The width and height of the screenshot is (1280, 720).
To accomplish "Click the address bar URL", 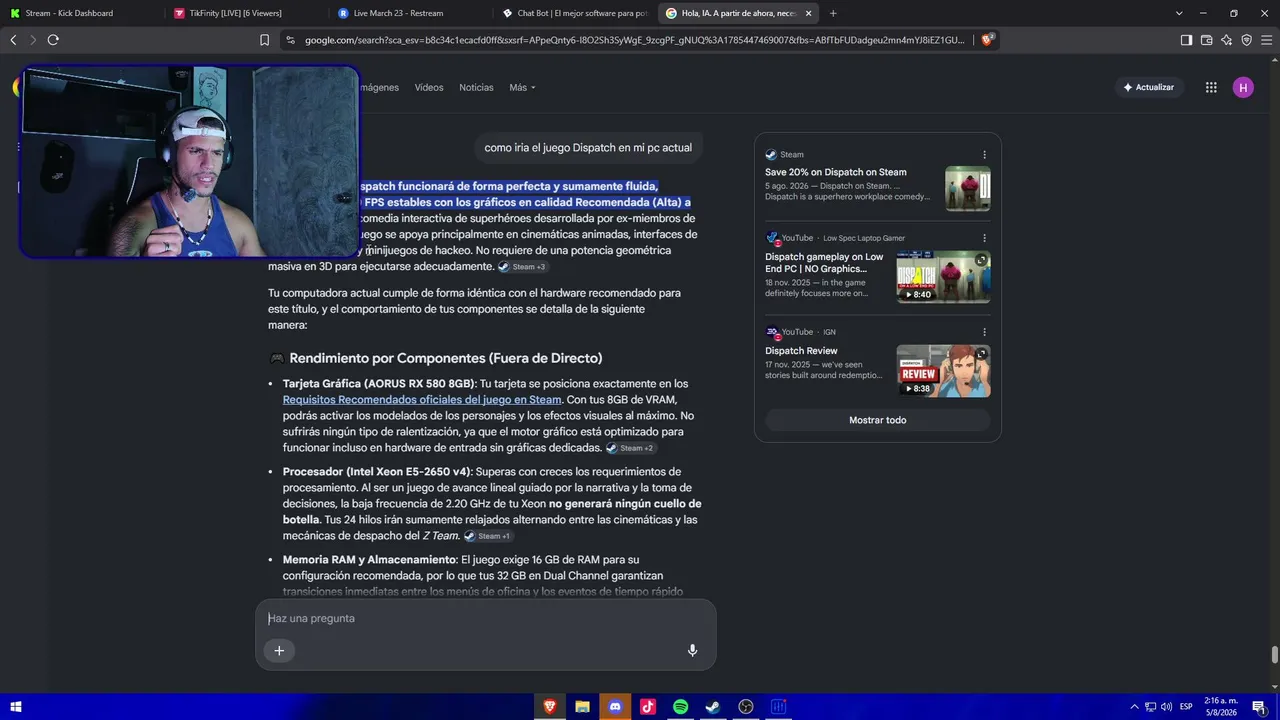I will coord(634,40).
